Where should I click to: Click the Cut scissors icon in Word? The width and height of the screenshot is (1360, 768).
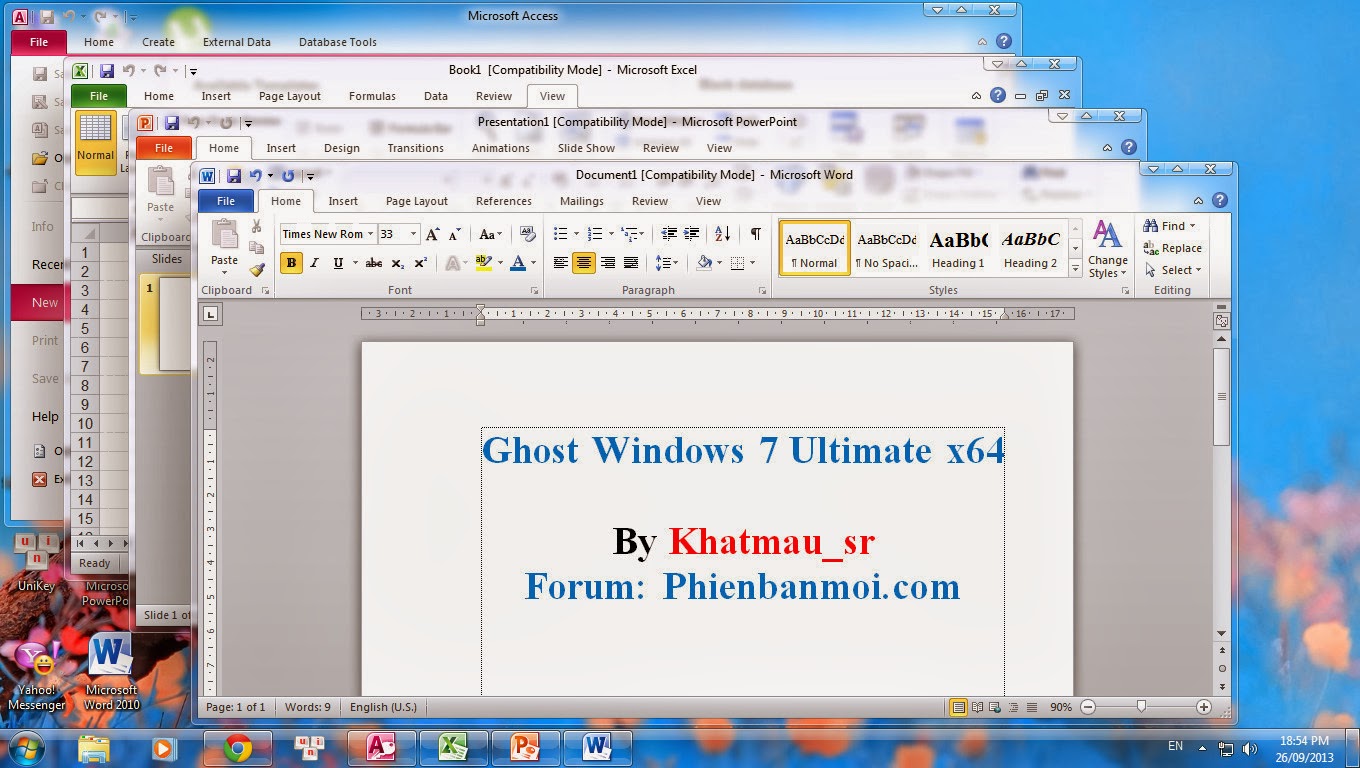tap(257, 226)
